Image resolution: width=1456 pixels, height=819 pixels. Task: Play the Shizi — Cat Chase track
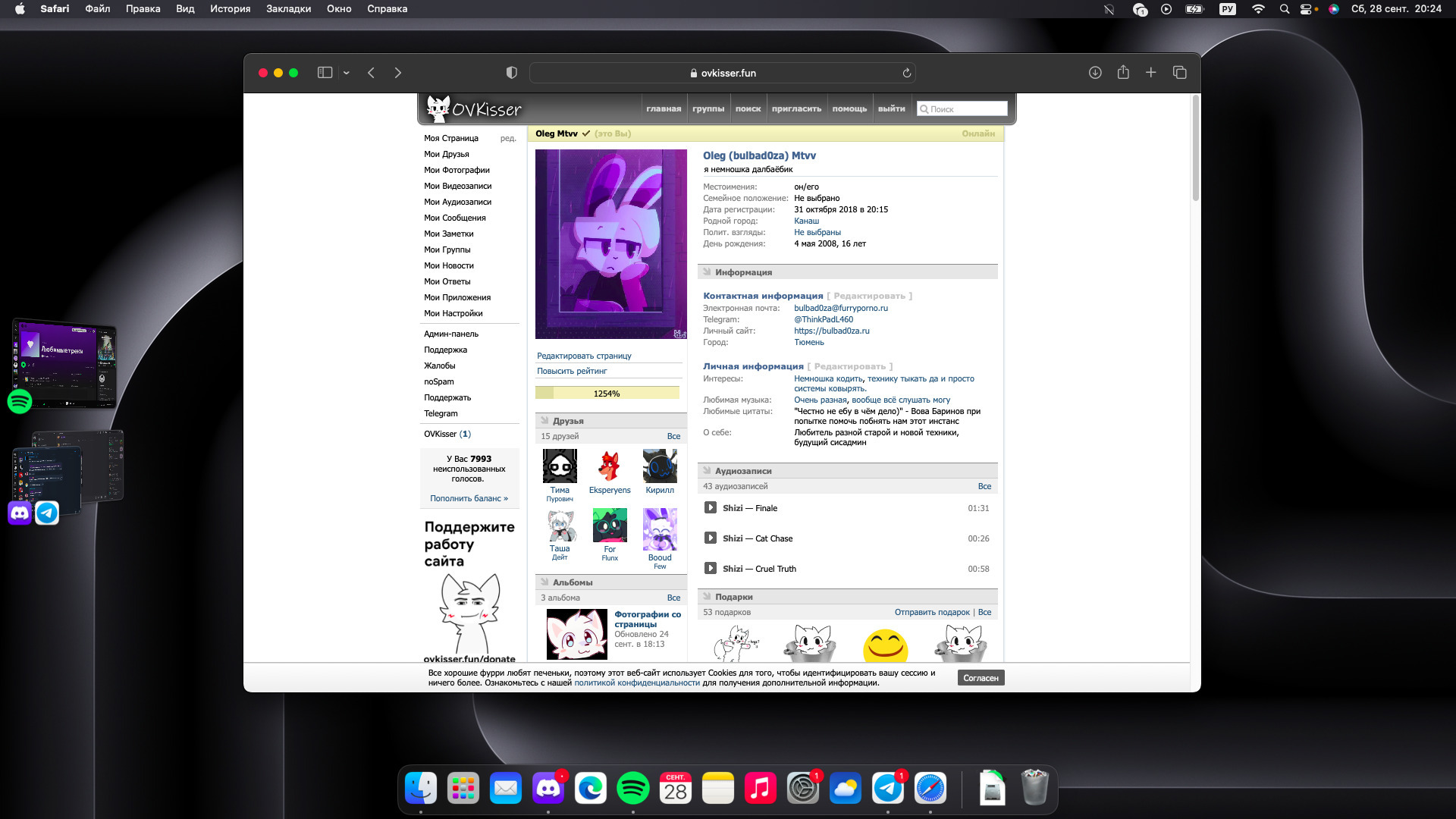(x=711, y=538)
